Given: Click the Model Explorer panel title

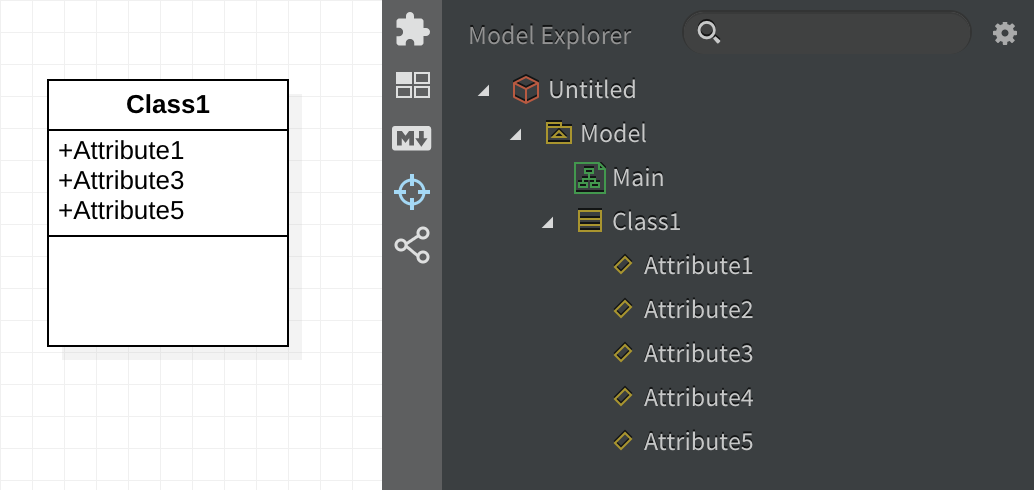Looking at the screenshot, I should [550, 36].
